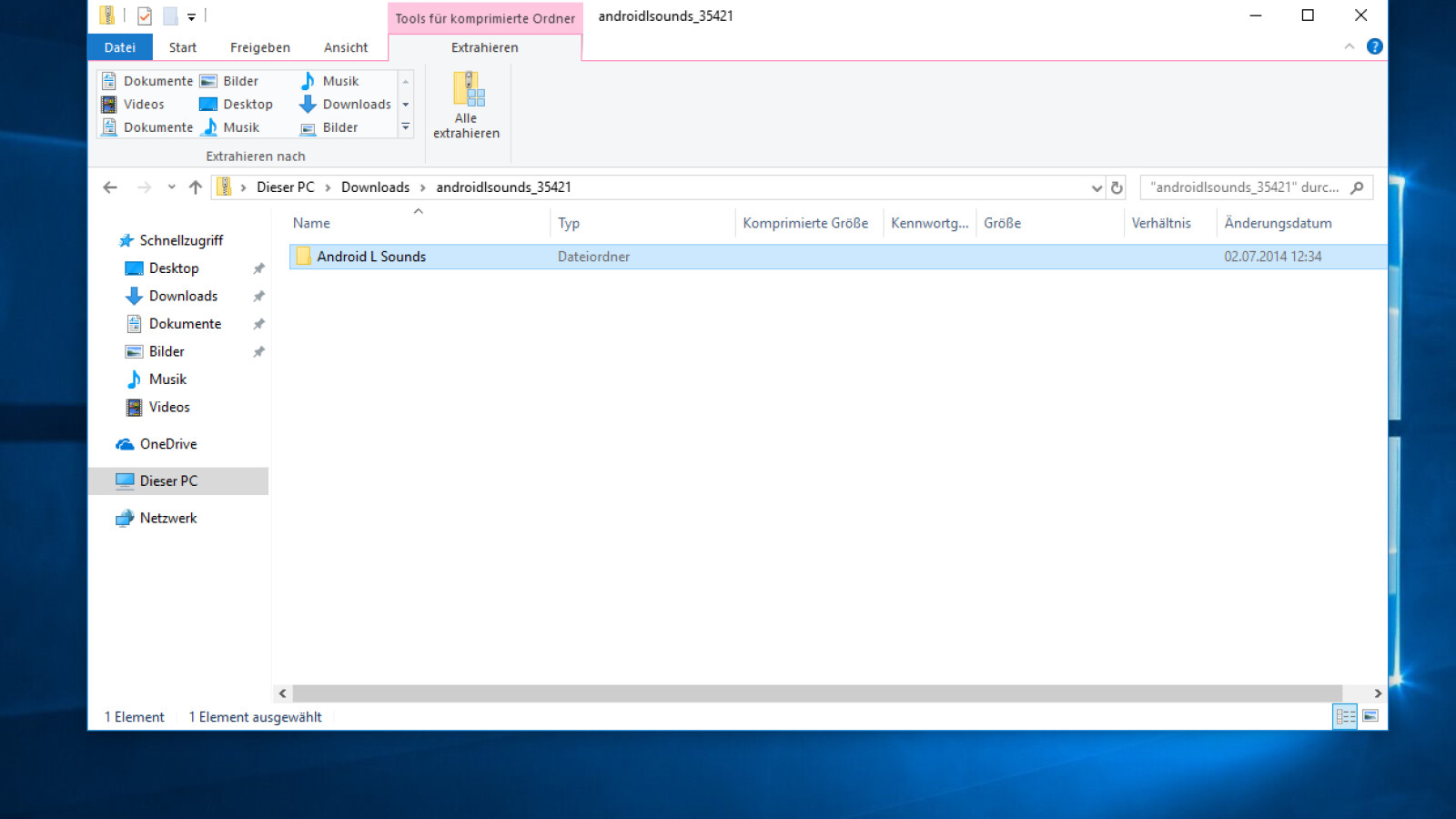Navigate up one folder level arrow
Viewport: 1456px width, 819px height.
pos(195,187)
